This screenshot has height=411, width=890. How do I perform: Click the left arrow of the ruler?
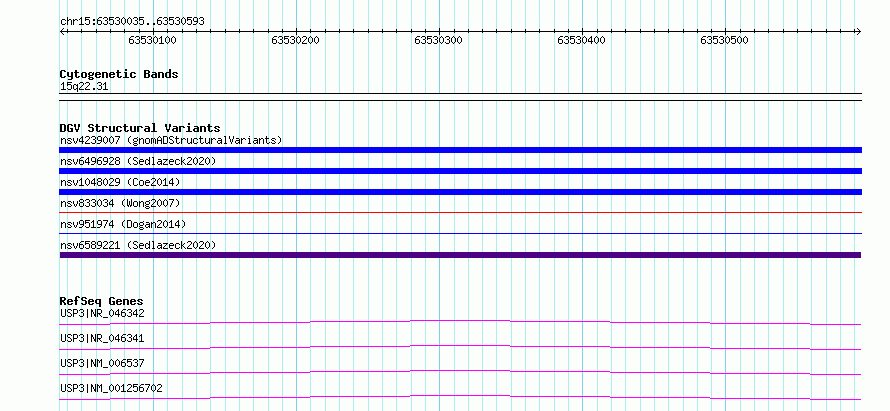[62, 32]
